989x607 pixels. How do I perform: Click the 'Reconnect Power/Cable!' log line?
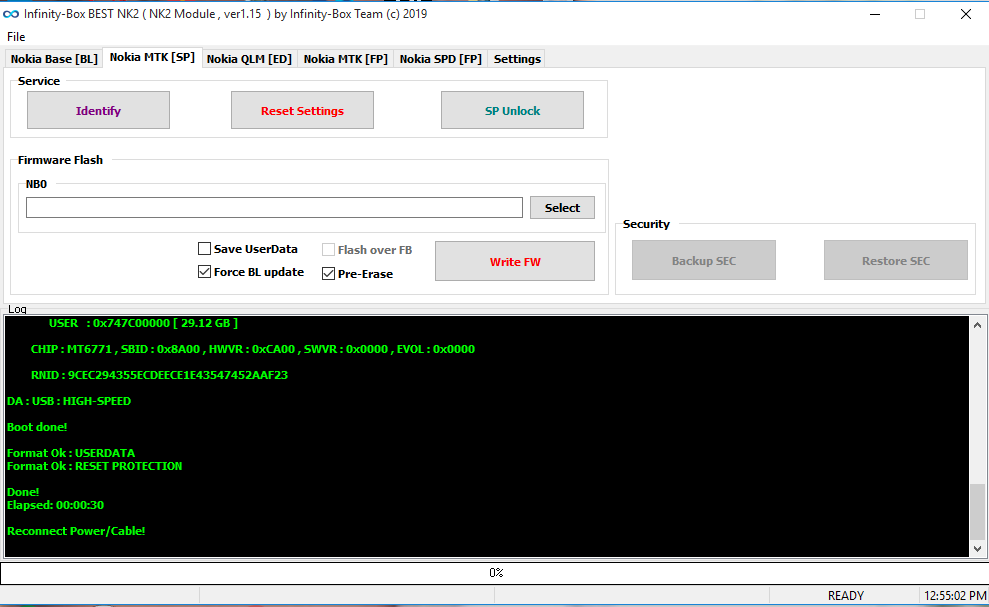(76, 531)
